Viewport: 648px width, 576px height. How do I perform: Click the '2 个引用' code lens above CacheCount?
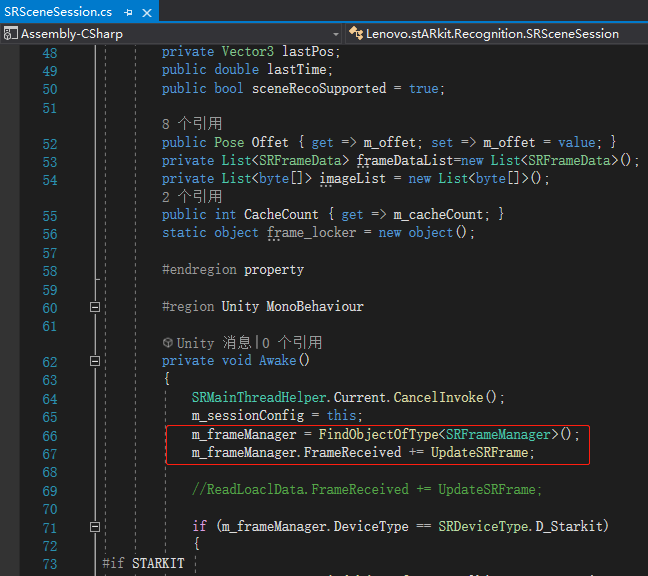pos(192,197)
